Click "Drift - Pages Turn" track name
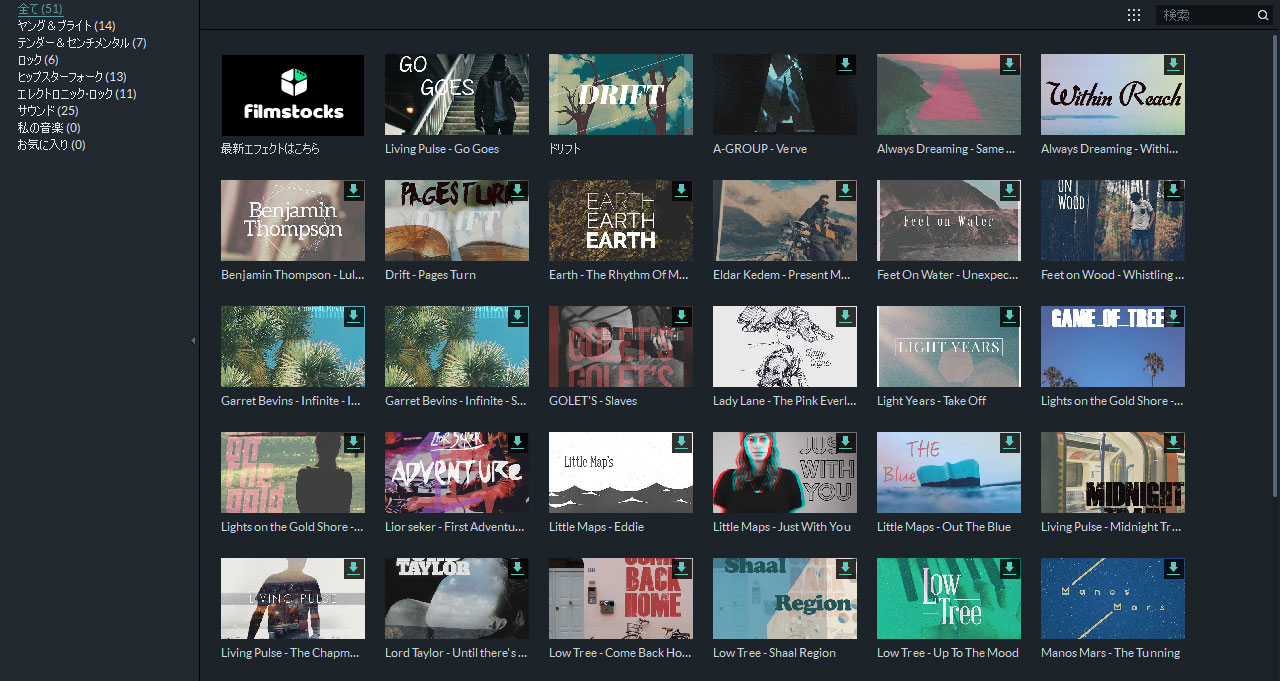The image size is (1280, 681). [431, 275]
